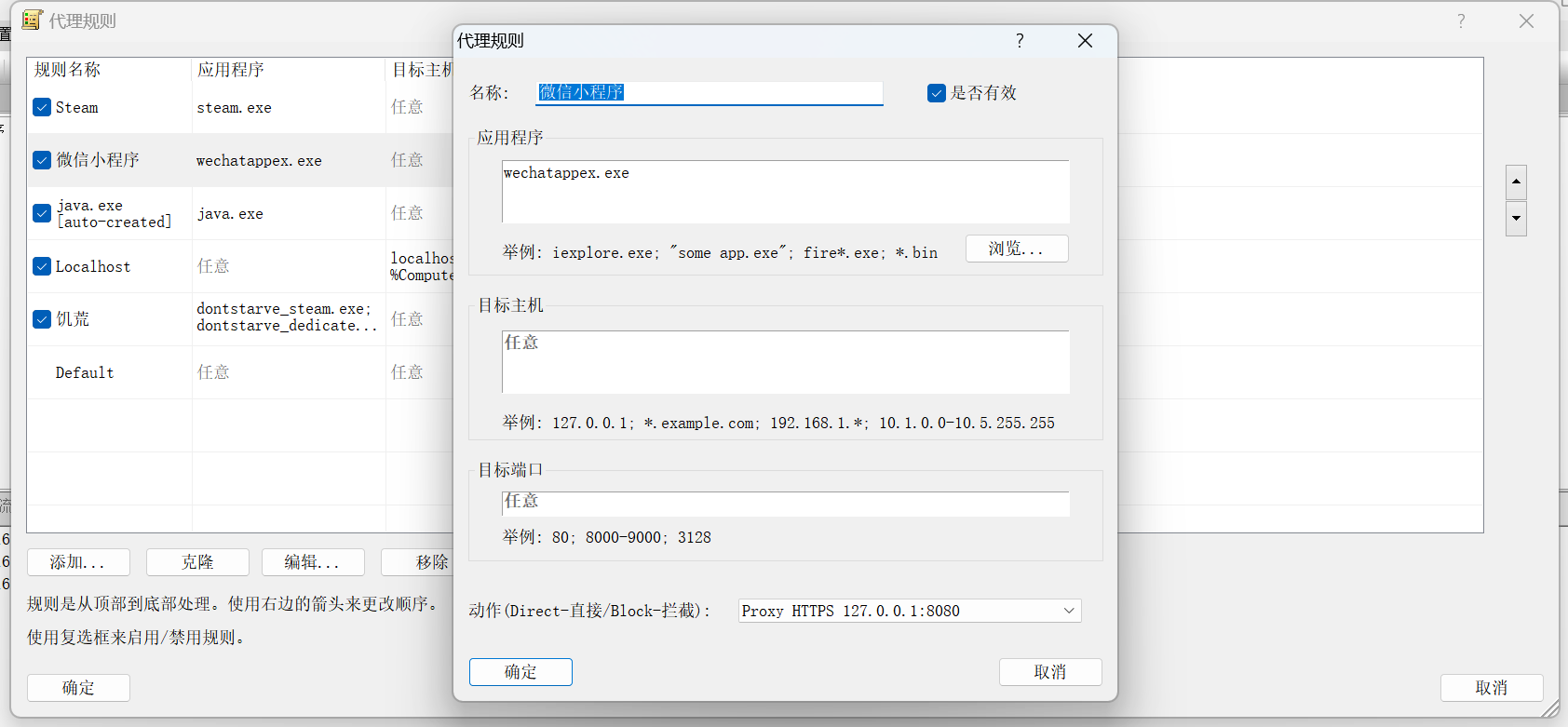
Task: Select the Localhost rule name
Action: 93,267
